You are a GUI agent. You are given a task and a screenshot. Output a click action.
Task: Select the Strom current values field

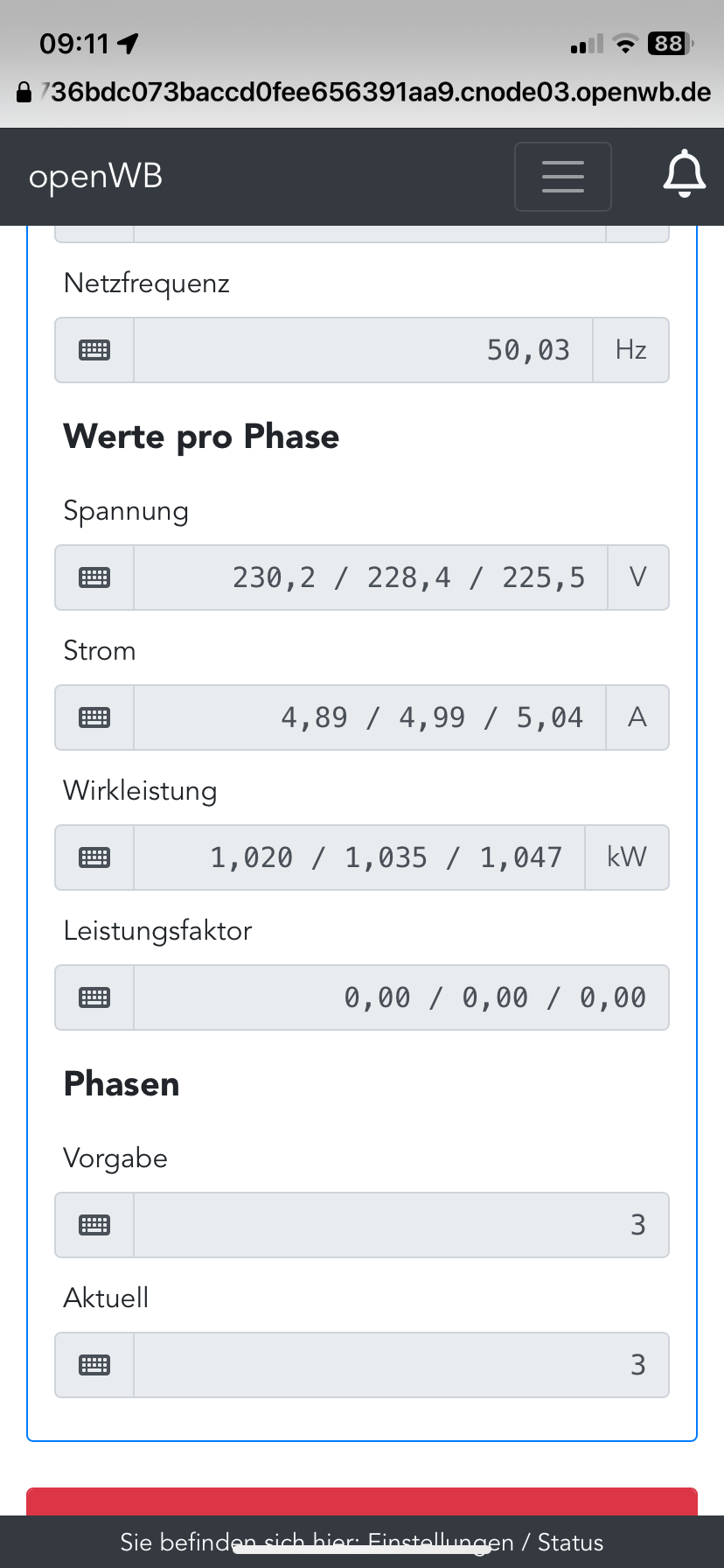pyautogui.click(x=369, y=717)
